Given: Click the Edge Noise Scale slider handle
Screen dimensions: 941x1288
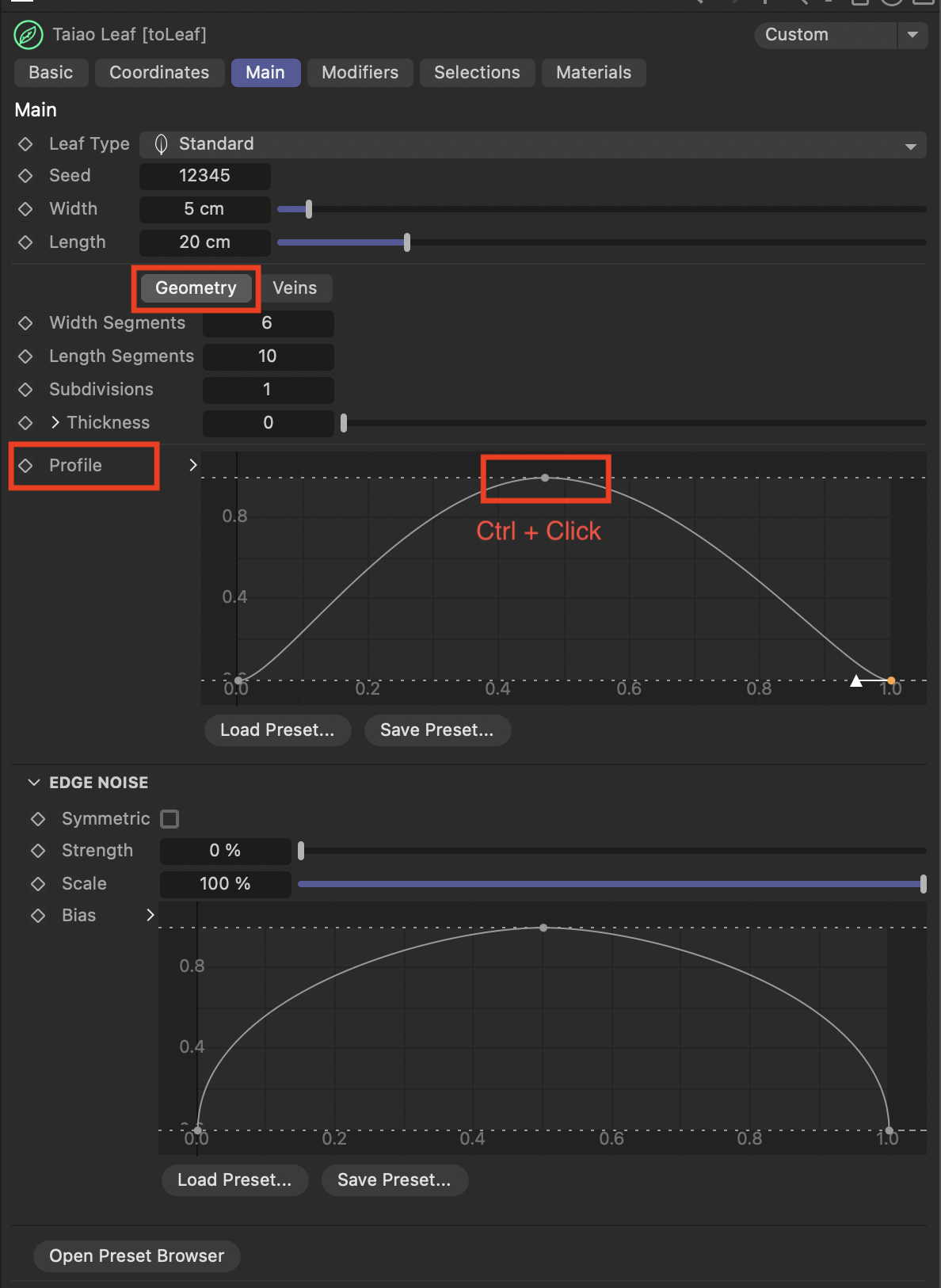Looking at the screenshot, I should point(924,884).
